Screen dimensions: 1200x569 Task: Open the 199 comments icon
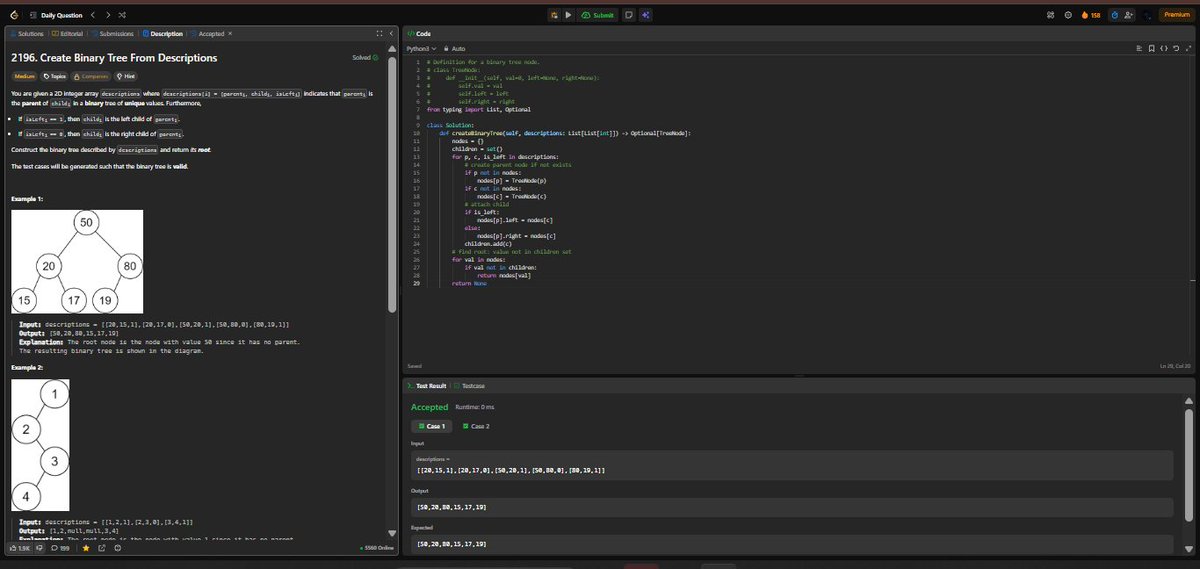tap(59, 548)
